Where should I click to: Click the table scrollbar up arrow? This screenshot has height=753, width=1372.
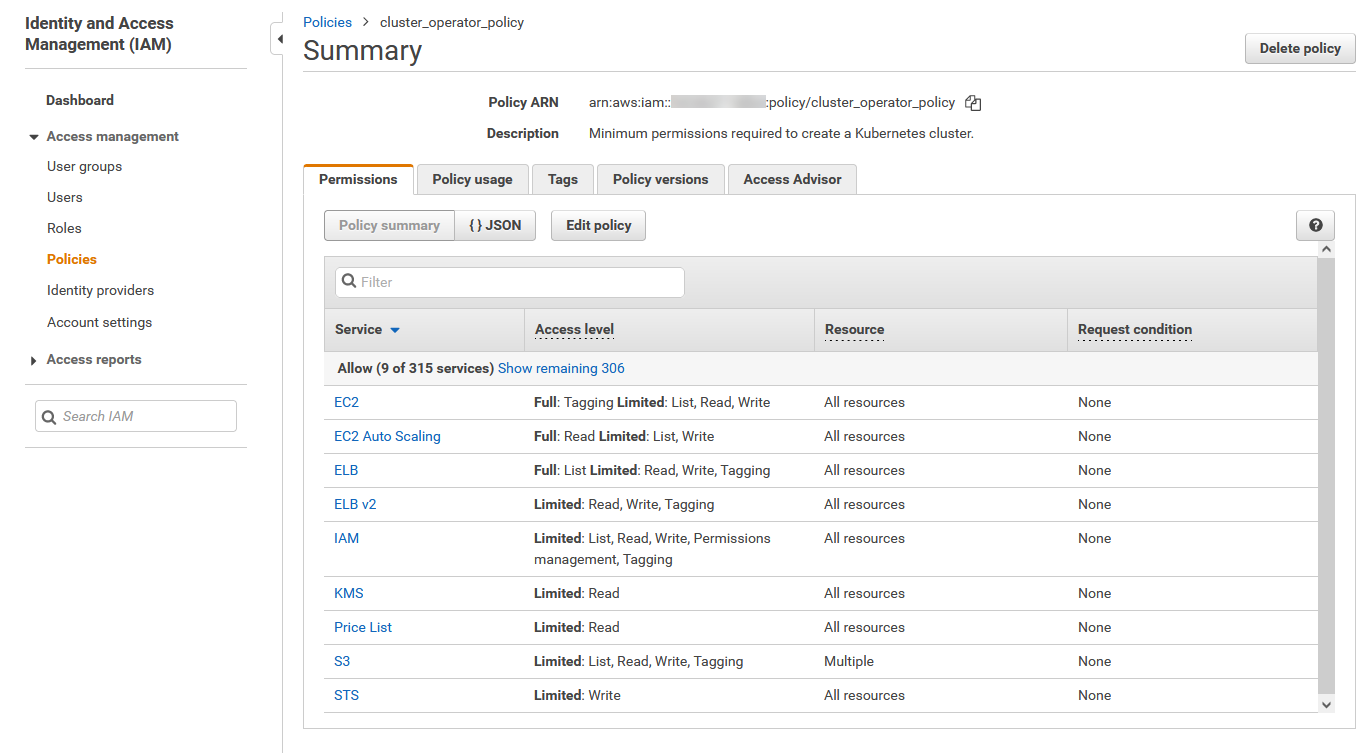click(1327, 249)
